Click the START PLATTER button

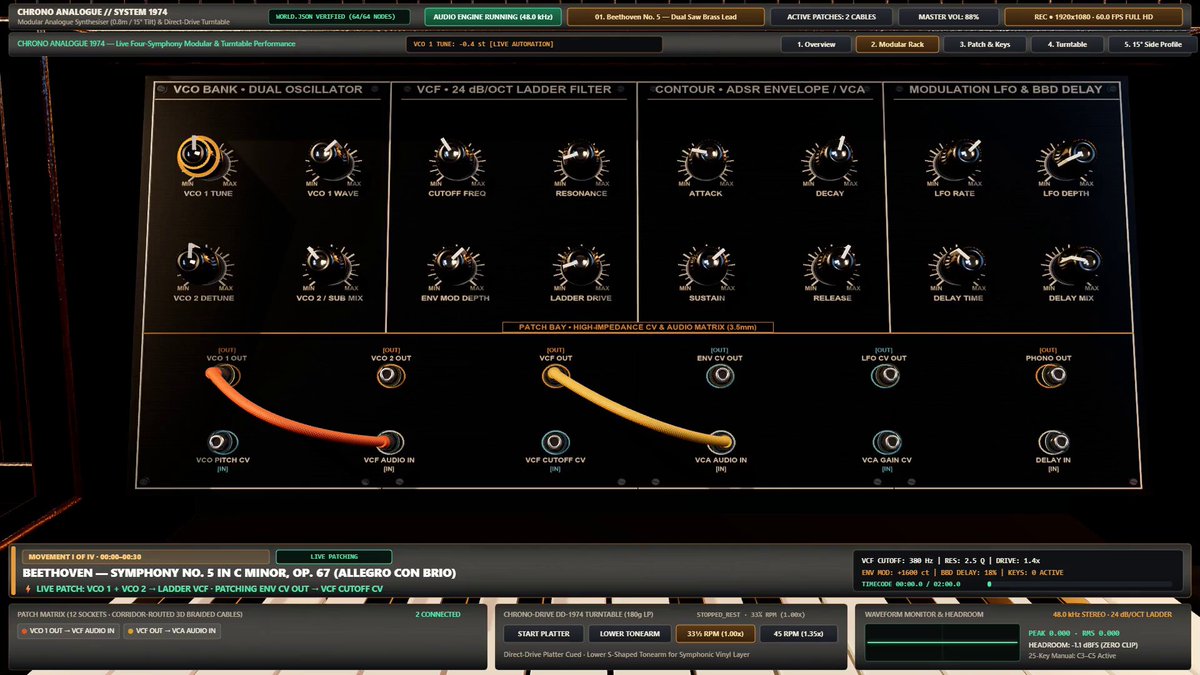542,633
